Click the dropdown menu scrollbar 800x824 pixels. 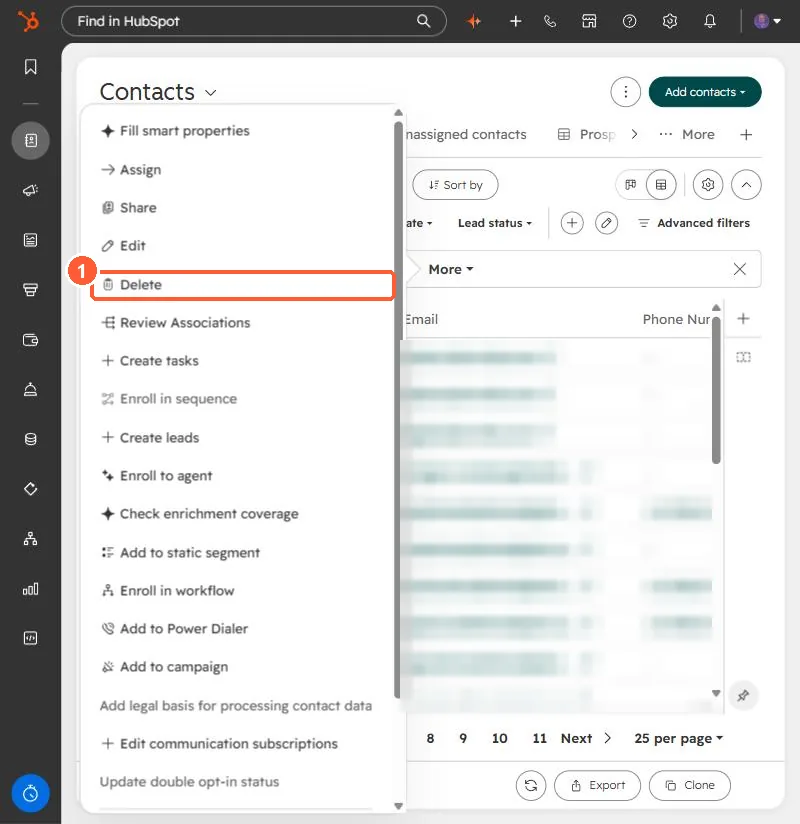pyautogui.click(x=398, y=410)
